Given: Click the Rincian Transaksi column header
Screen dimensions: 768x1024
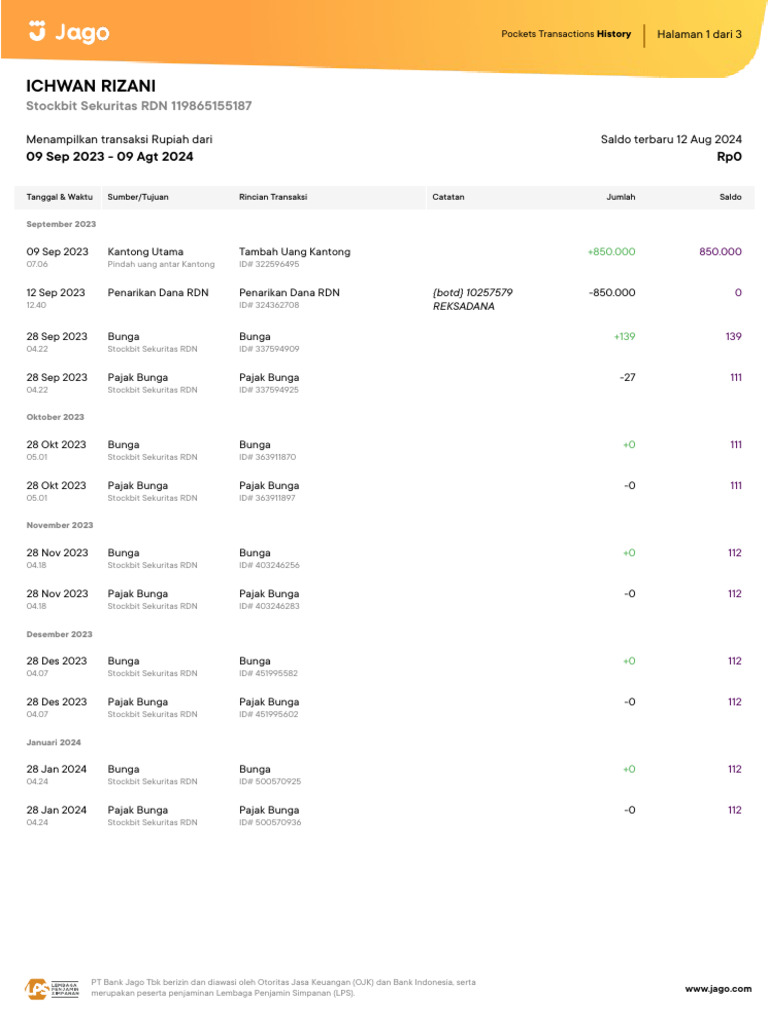Looking at the screenshot, I should 273,197.
